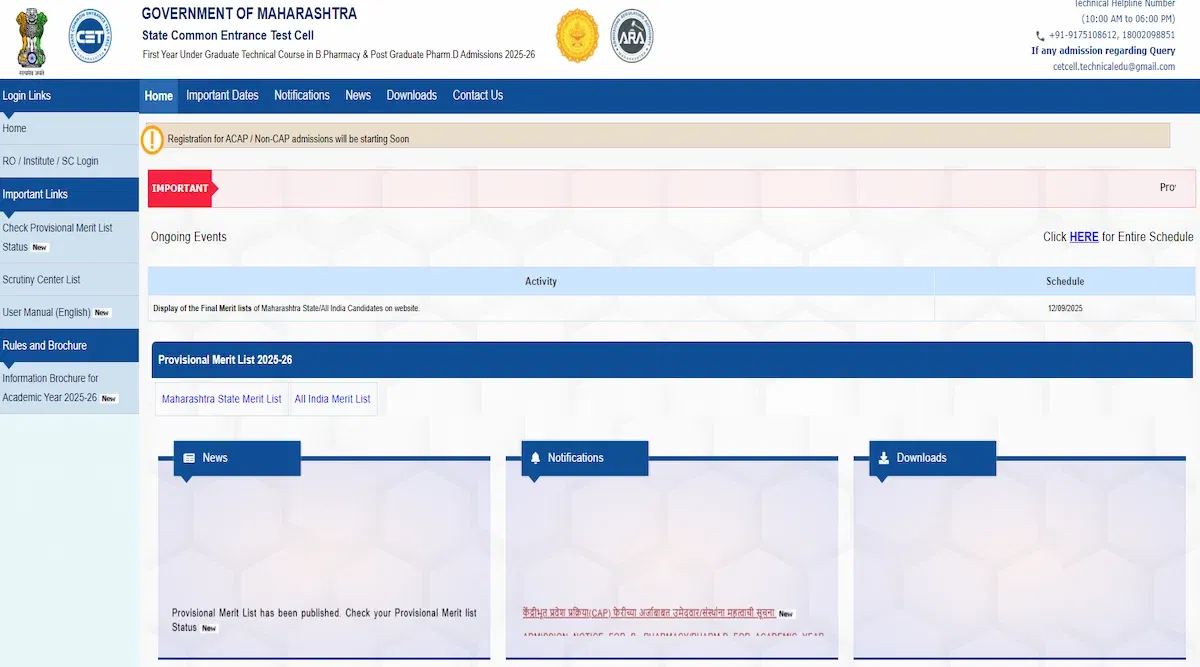
Task: Click the 12/09/2025 schedule date cell
Action: 1065,308
